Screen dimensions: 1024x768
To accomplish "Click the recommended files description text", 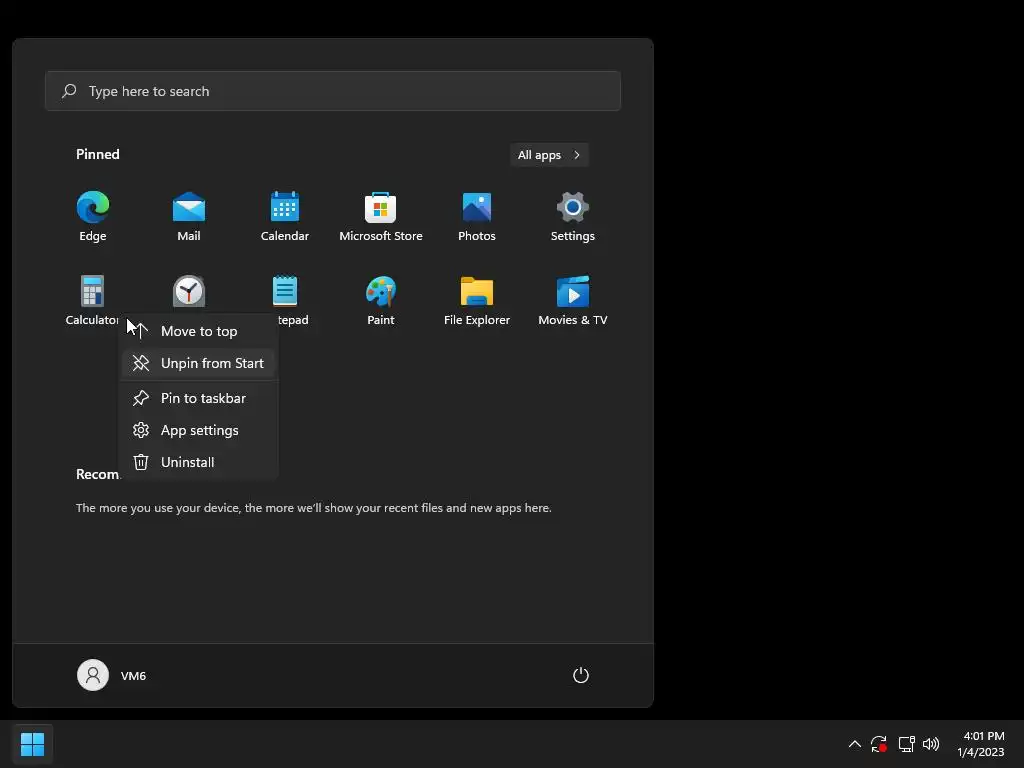I will (313, 508).
